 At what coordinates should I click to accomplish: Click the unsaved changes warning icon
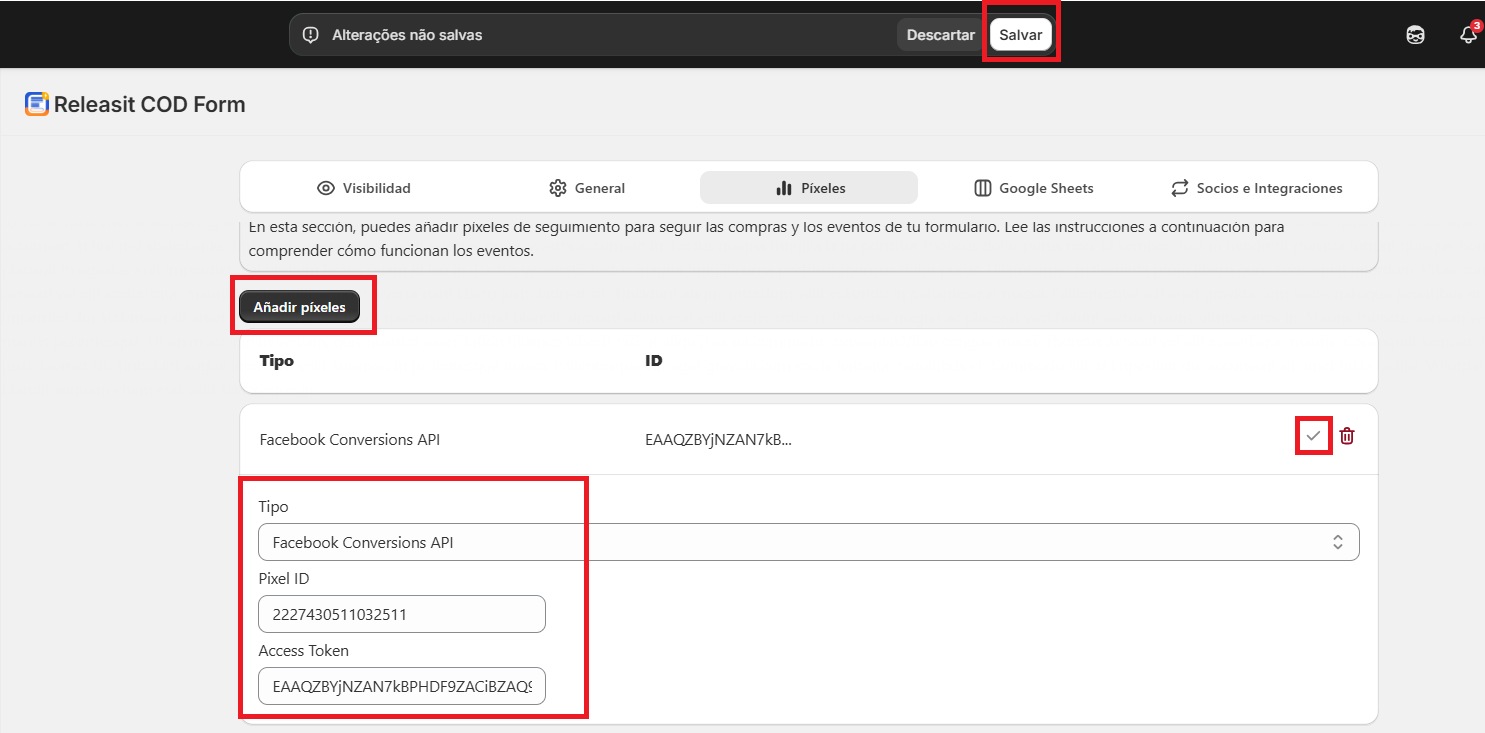310,35
